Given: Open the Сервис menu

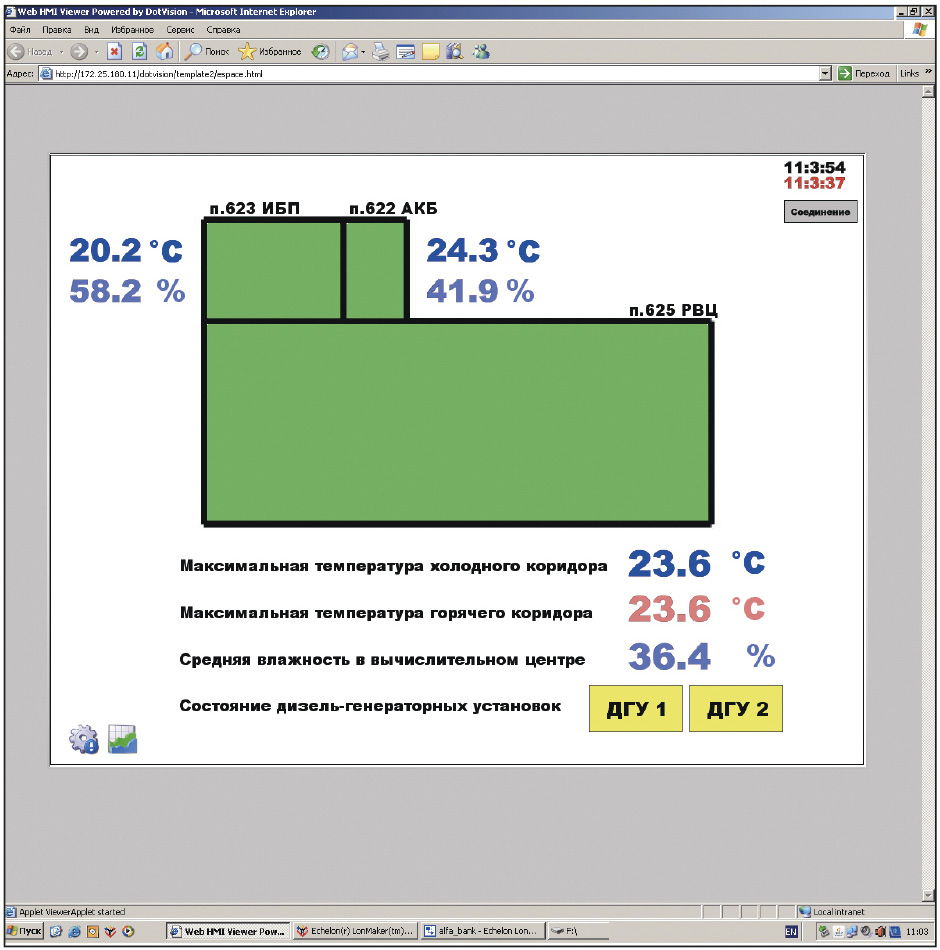Looking at the screenshot, I should click(180, 30).
